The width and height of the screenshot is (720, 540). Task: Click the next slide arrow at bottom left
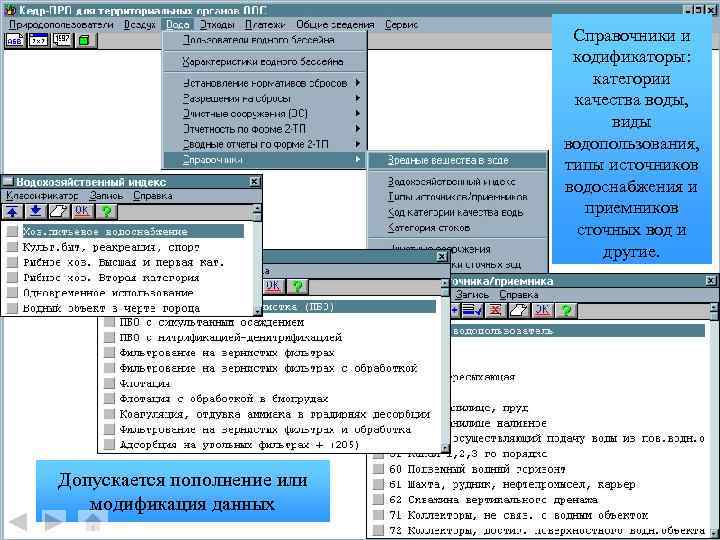[x=53, y=521]
